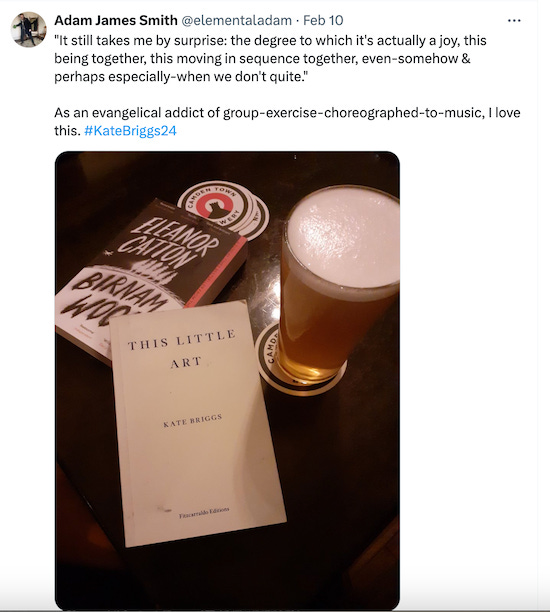Click the red spine of Birnam Wood
The height and width of the screenshot is (612, 550).
(219, 271)
